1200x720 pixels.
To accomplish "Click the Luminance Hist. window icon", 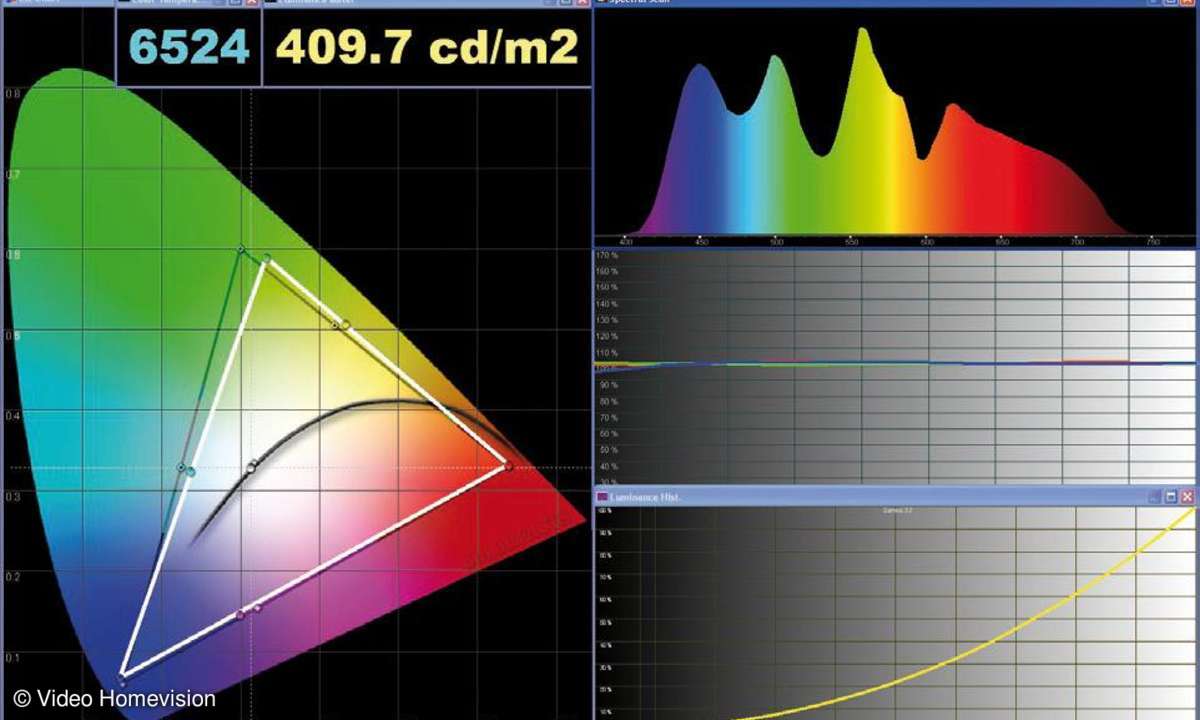I will point(602,496).
